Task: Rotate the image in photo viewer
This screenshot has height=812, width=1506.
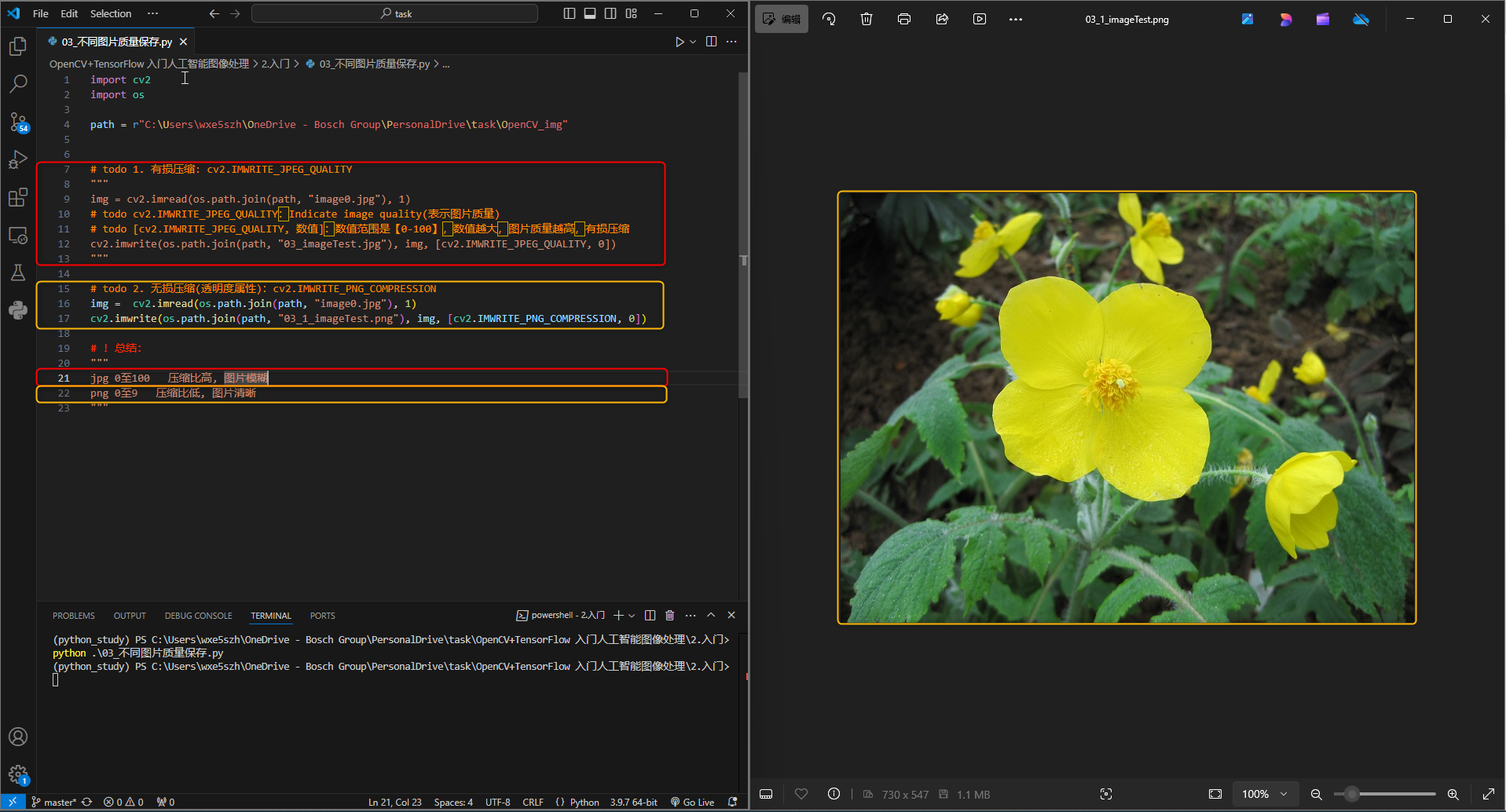Action: click(829, 20)
